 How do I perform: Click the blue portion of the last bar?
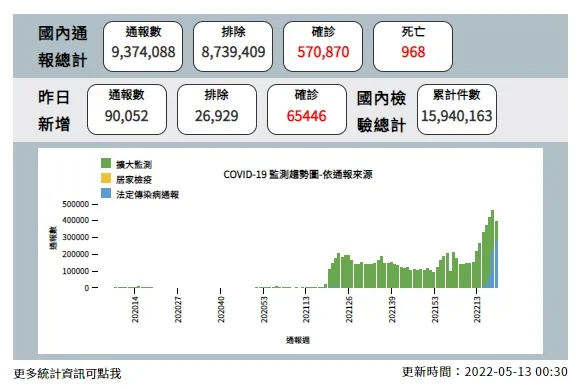[497, 264]
